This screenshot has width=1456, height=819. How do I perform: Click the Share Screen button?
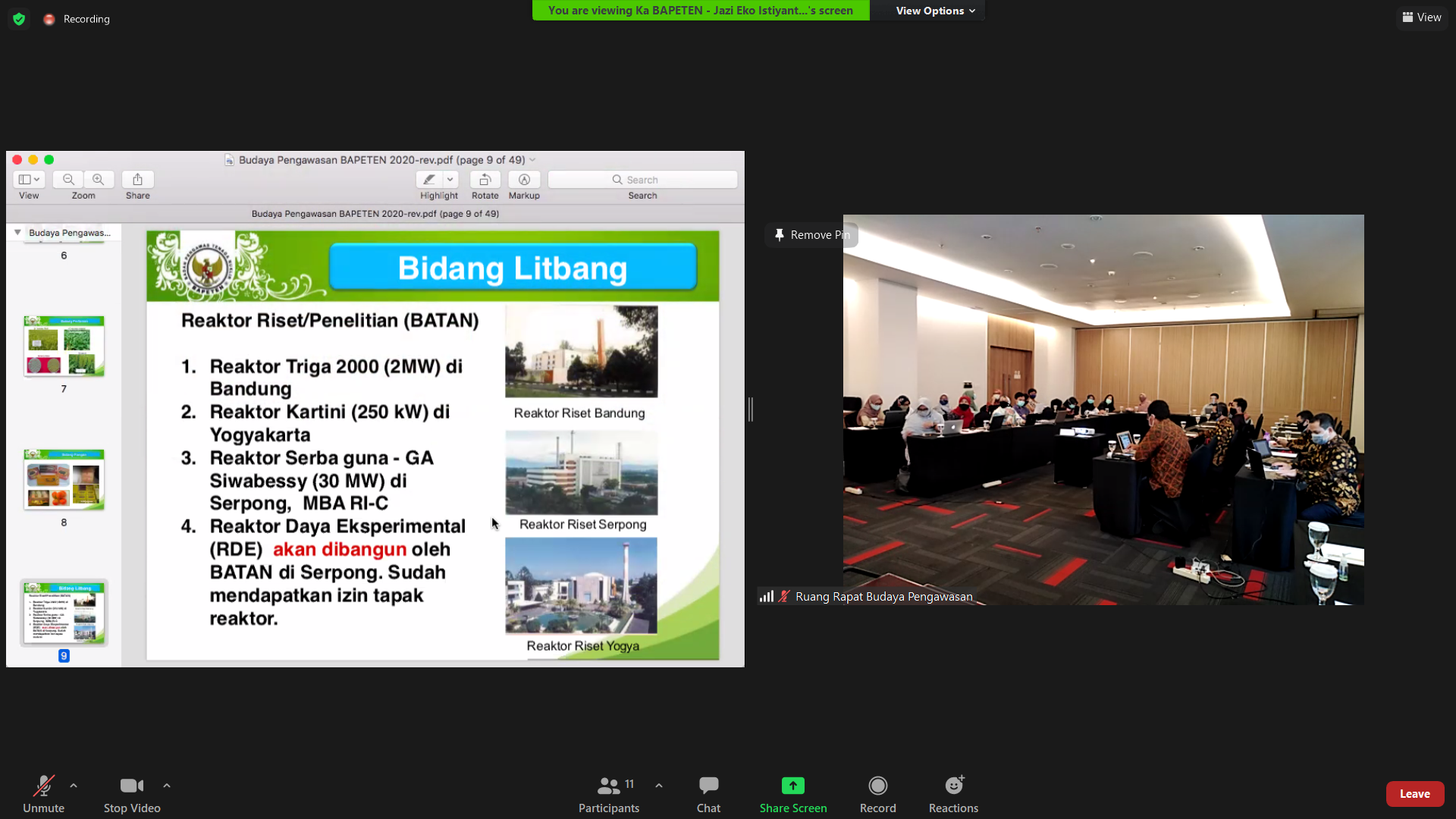point(793,793)
